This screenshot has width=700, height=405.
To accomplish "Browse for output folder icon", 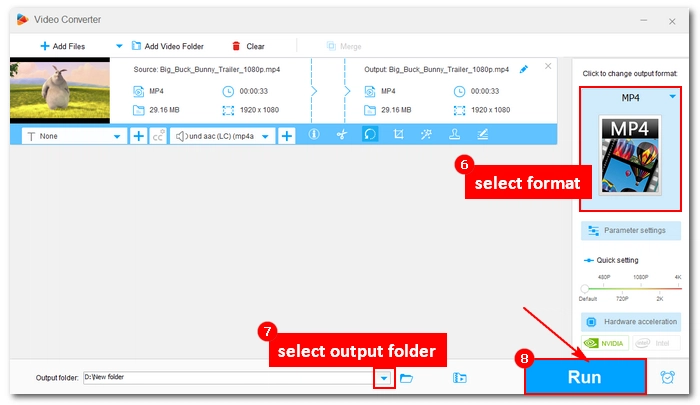I will coord(406,378).
